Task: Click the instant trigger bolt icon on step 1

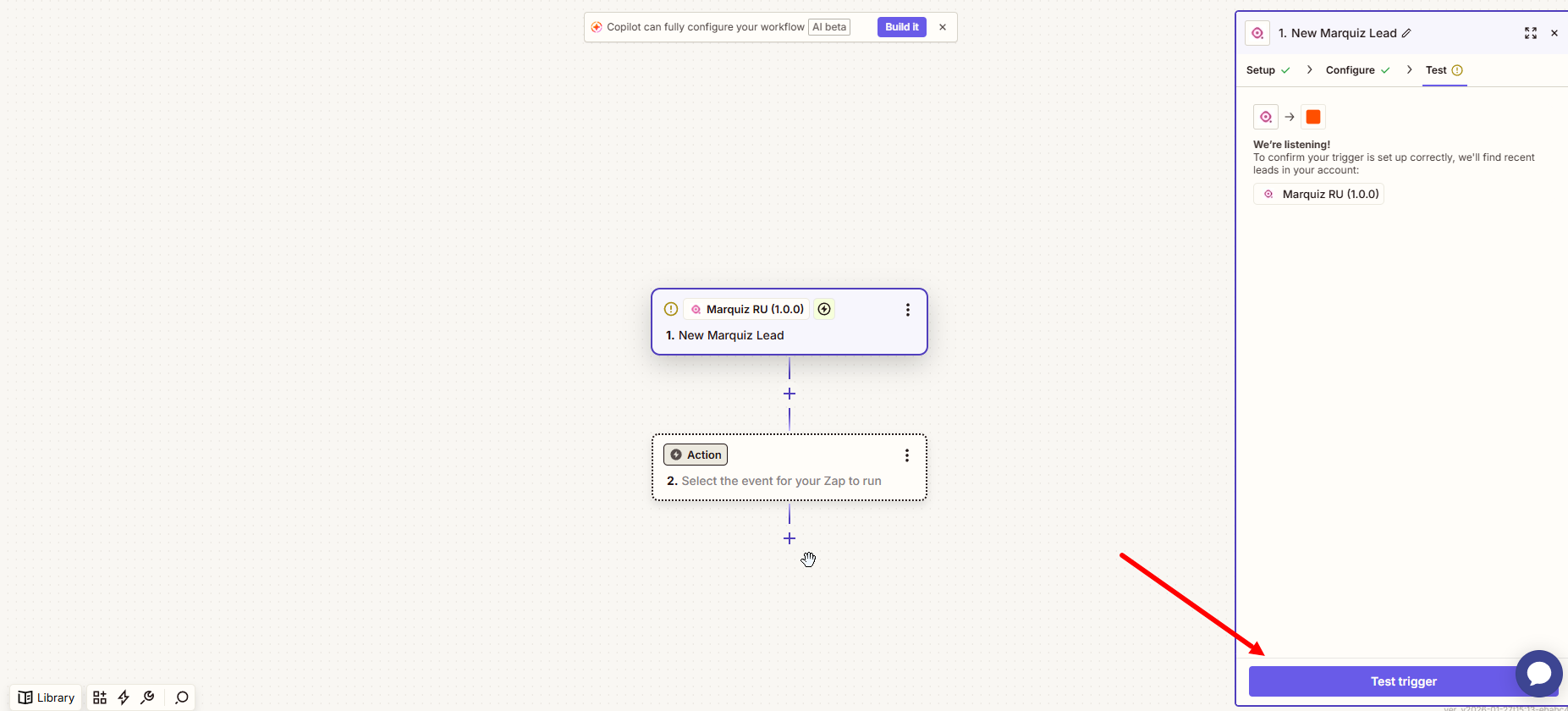Action: (x=824, y=309)
